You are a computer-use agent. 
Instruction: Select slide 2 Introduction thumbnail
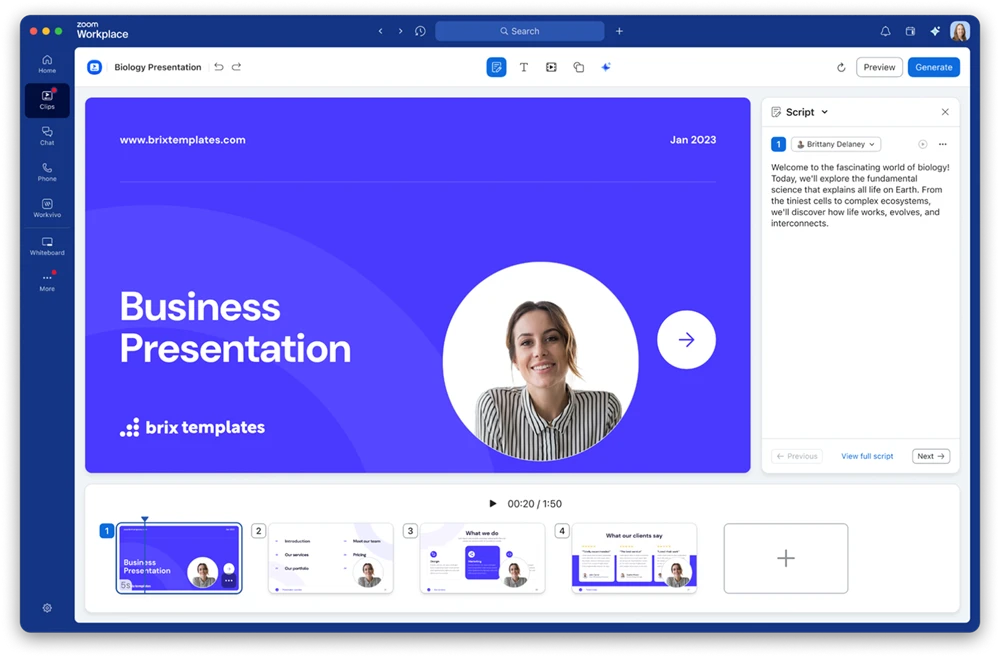coord(330,558)
